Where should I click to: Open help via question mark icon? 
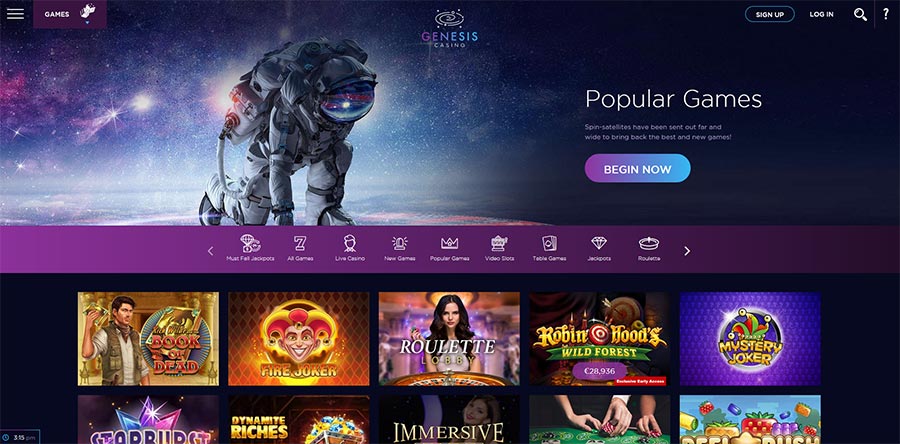coord(886,14)
